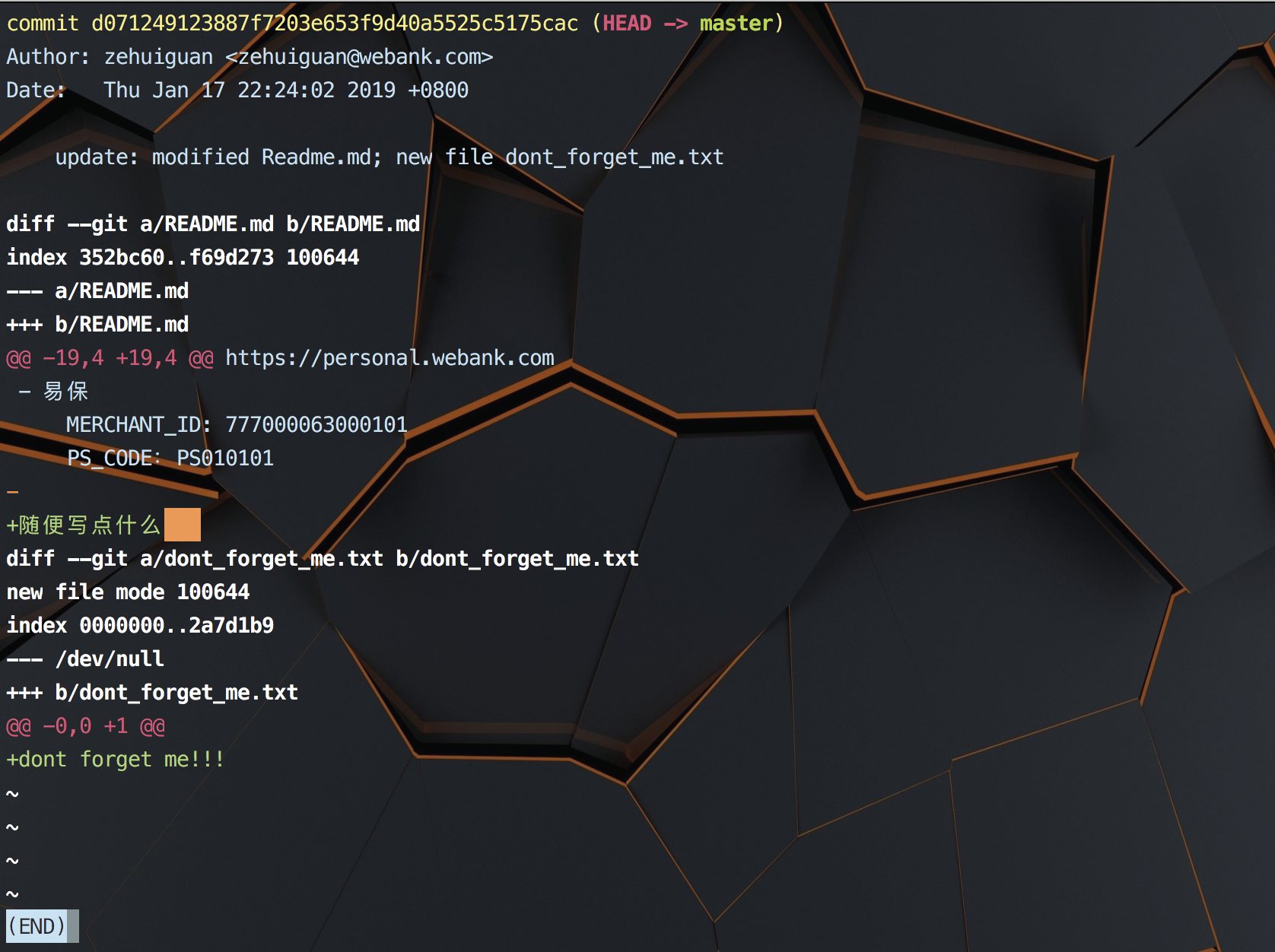1275x952 pixels.
Task: Click the '--- a/README.md' line
Action: point(97,291)
